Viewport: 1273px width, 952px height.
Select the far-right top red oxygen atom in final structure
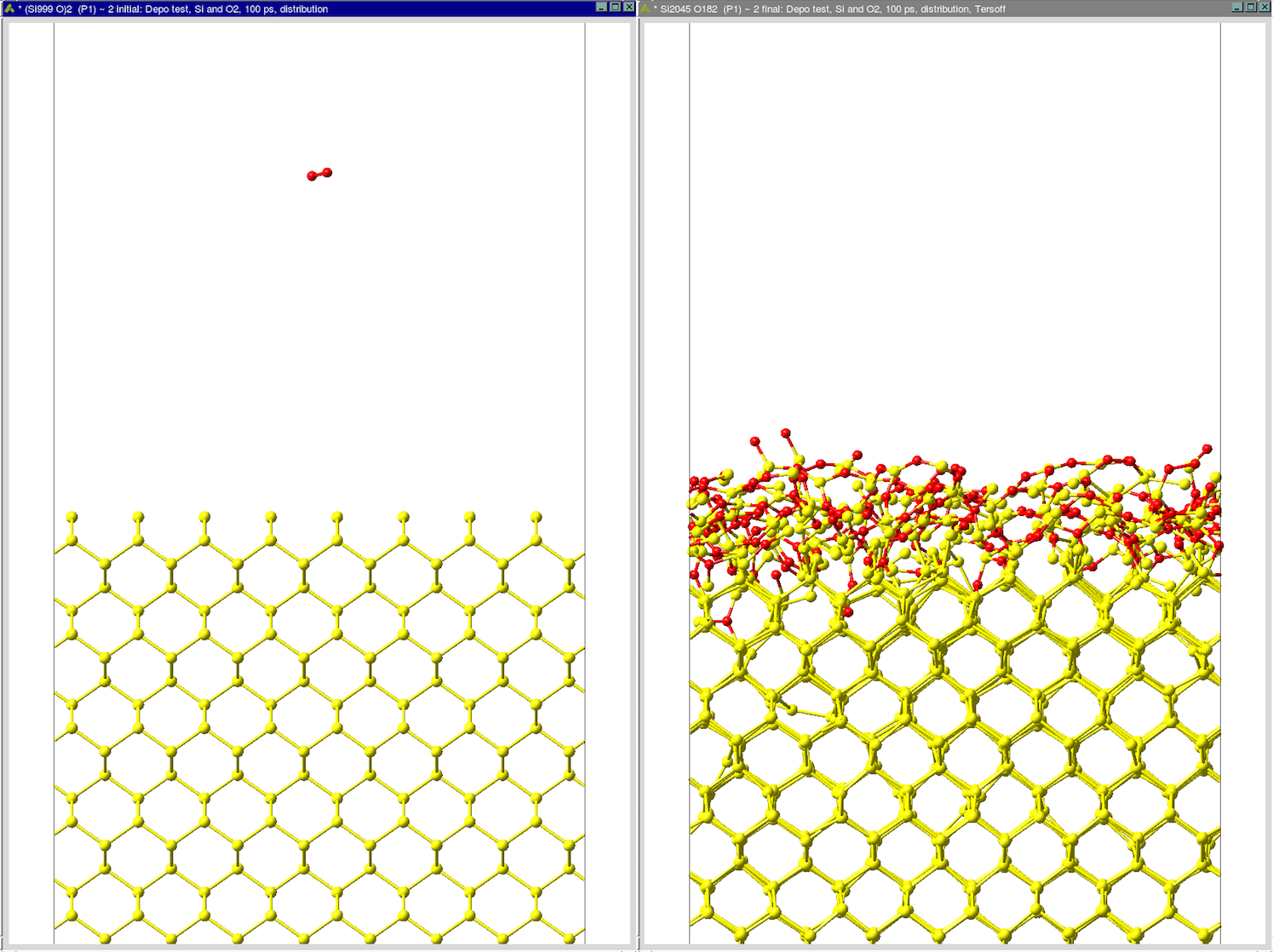click(1207, 448)
